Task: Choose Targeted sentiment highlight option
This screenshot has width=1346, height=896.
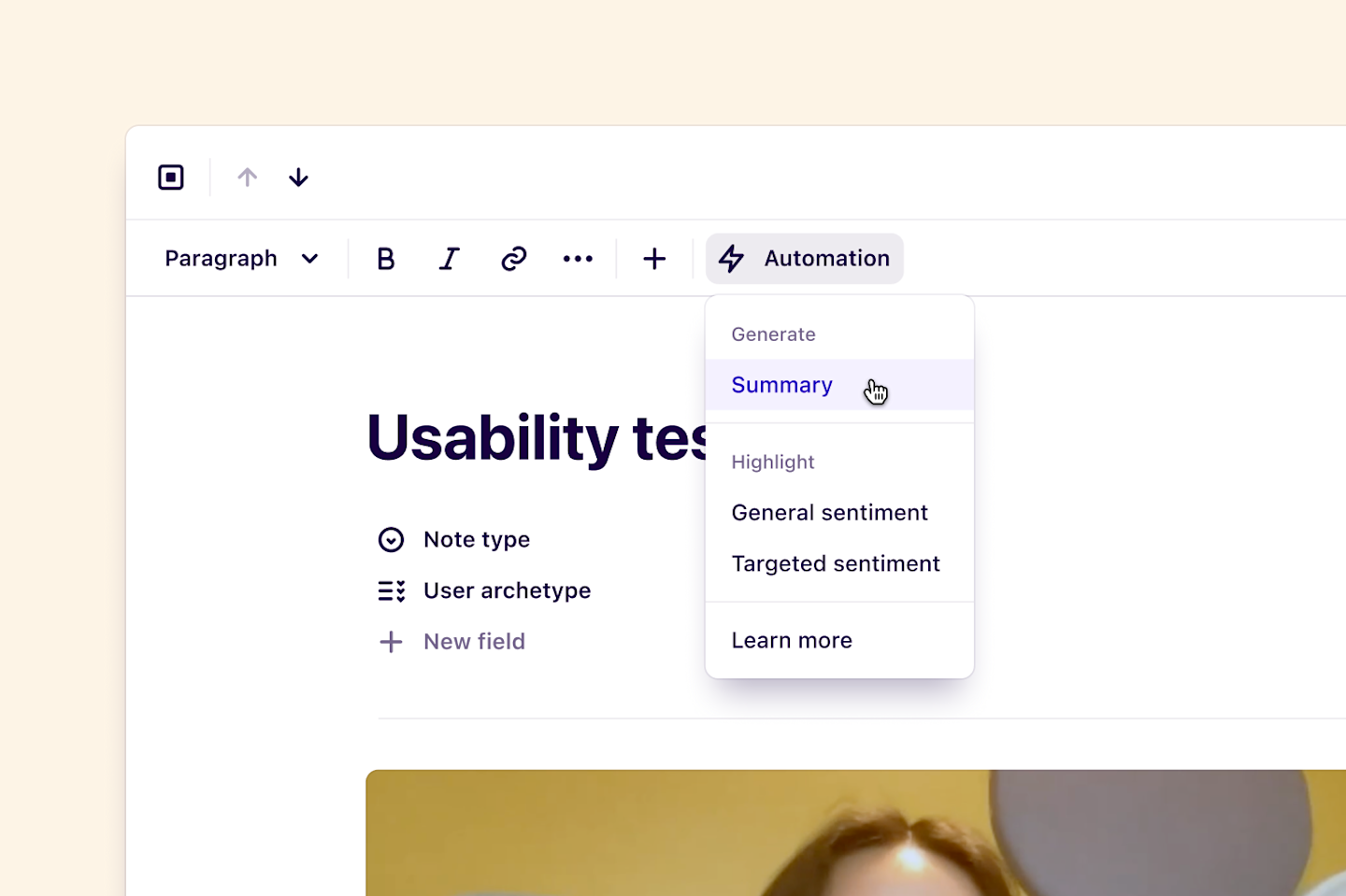Action: pos(839,563)
